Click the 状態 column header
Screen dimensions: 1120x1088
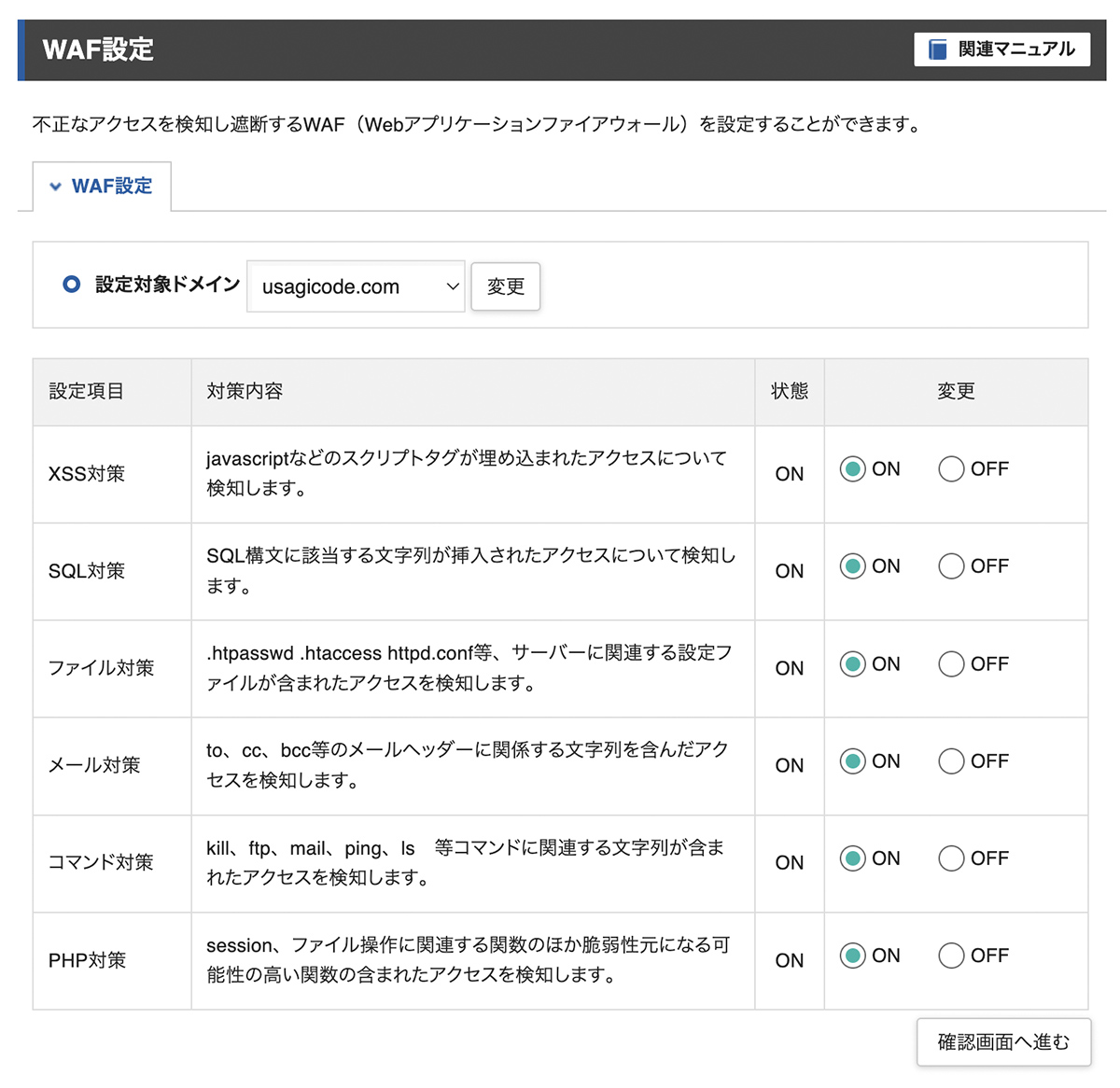coord(790,391)
